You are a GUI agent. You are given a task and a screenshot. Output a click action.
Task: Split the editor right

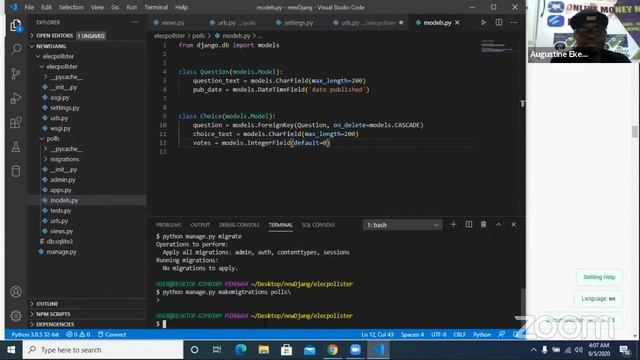(x=499, y=22)
